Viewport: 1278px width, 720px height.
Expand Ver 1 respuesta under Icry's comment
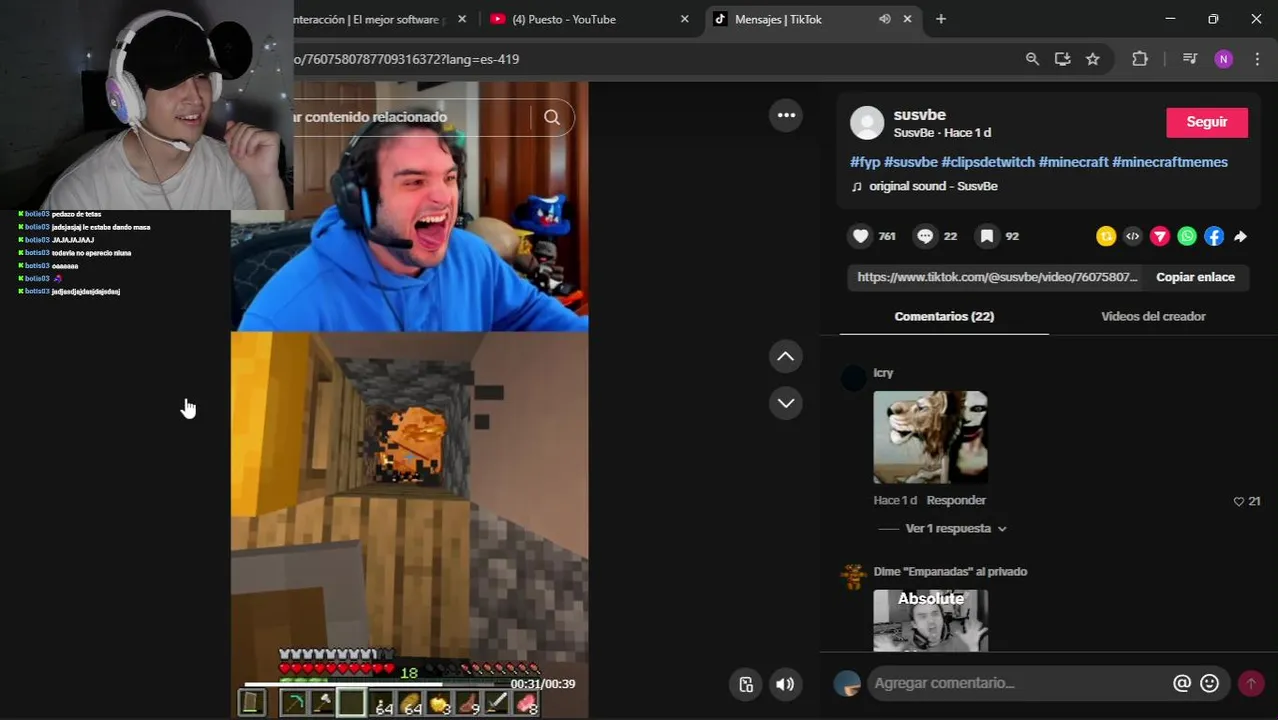[x=955, y=528]
